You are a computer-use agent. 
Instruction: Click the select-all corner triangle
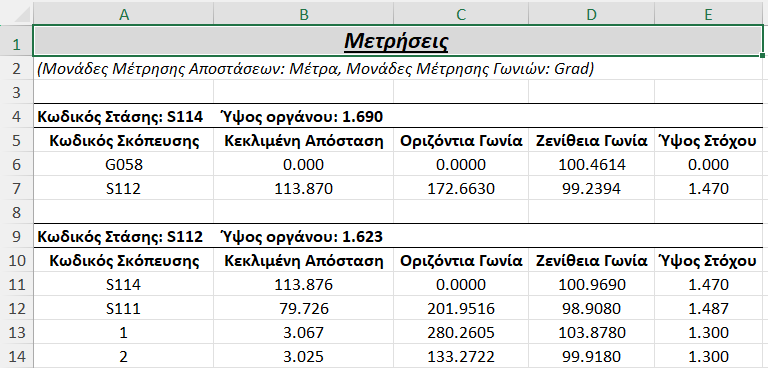coord(17,16)
